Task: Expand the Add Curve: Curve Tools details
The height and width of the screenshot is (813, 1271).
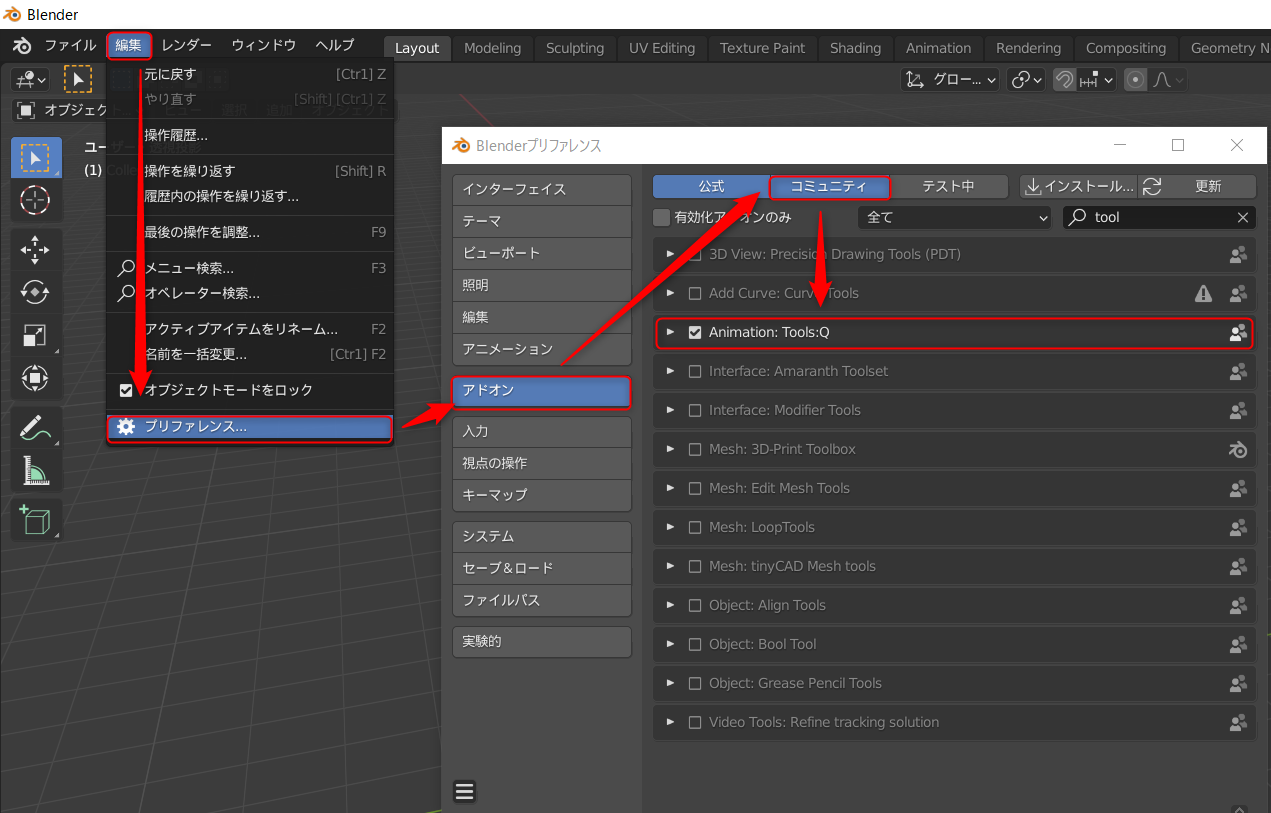Action: click(671, 293)
